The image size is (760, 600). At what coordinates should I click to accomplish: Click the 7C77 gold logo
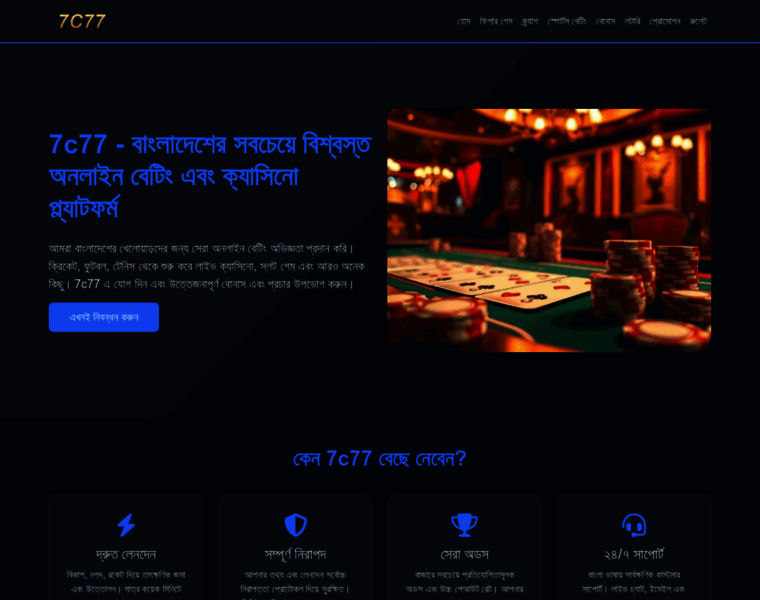(82, 21)
